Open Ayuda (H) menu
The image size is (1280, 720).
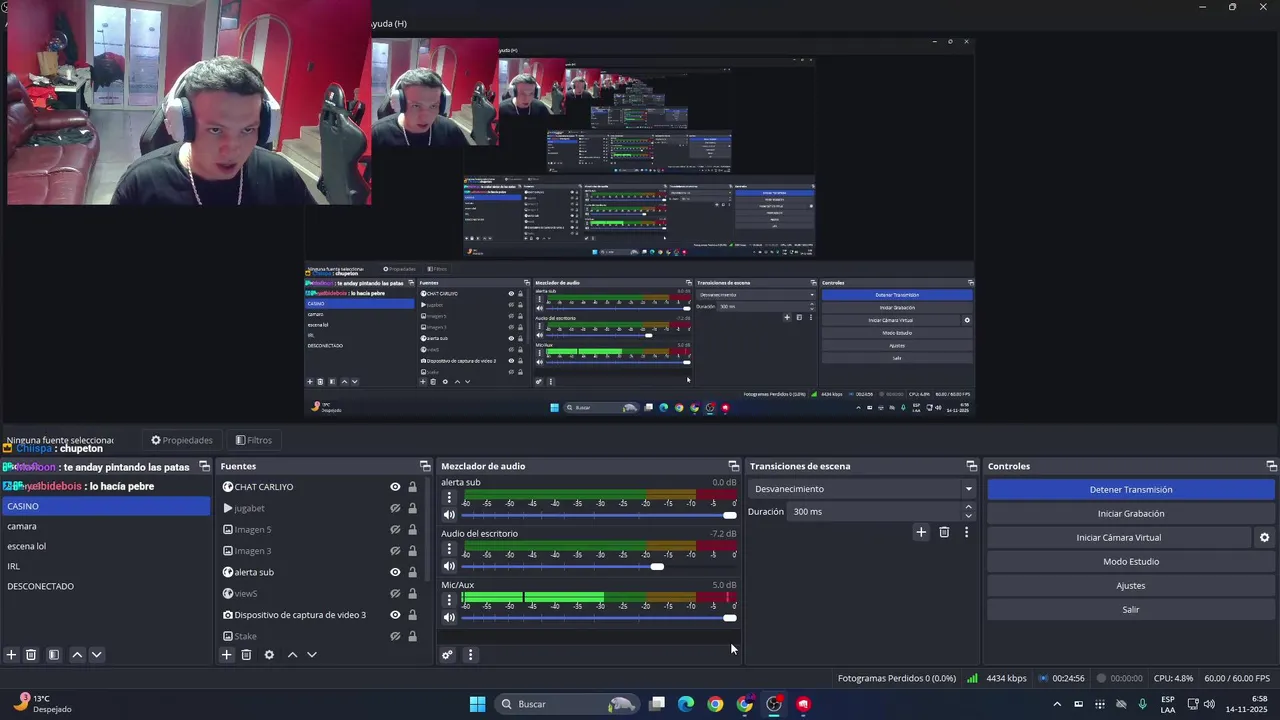tap(388, 24)
